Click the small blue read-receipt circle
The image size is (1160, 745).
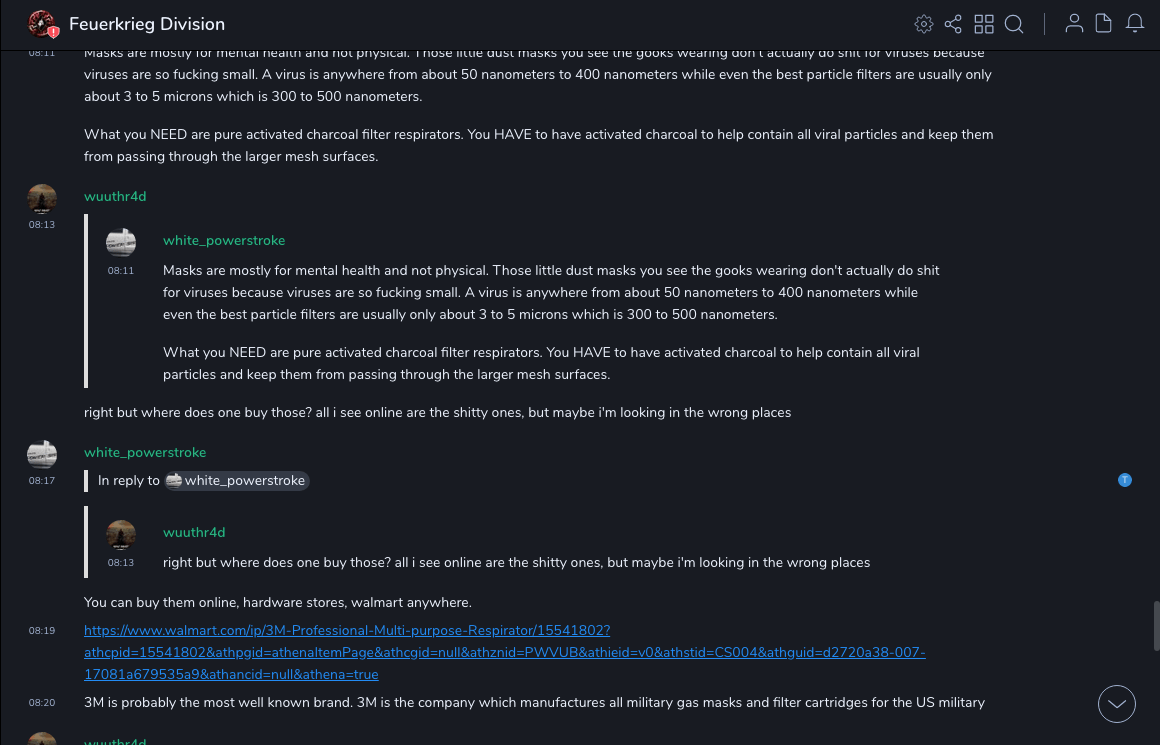[x=1125, y=480]
